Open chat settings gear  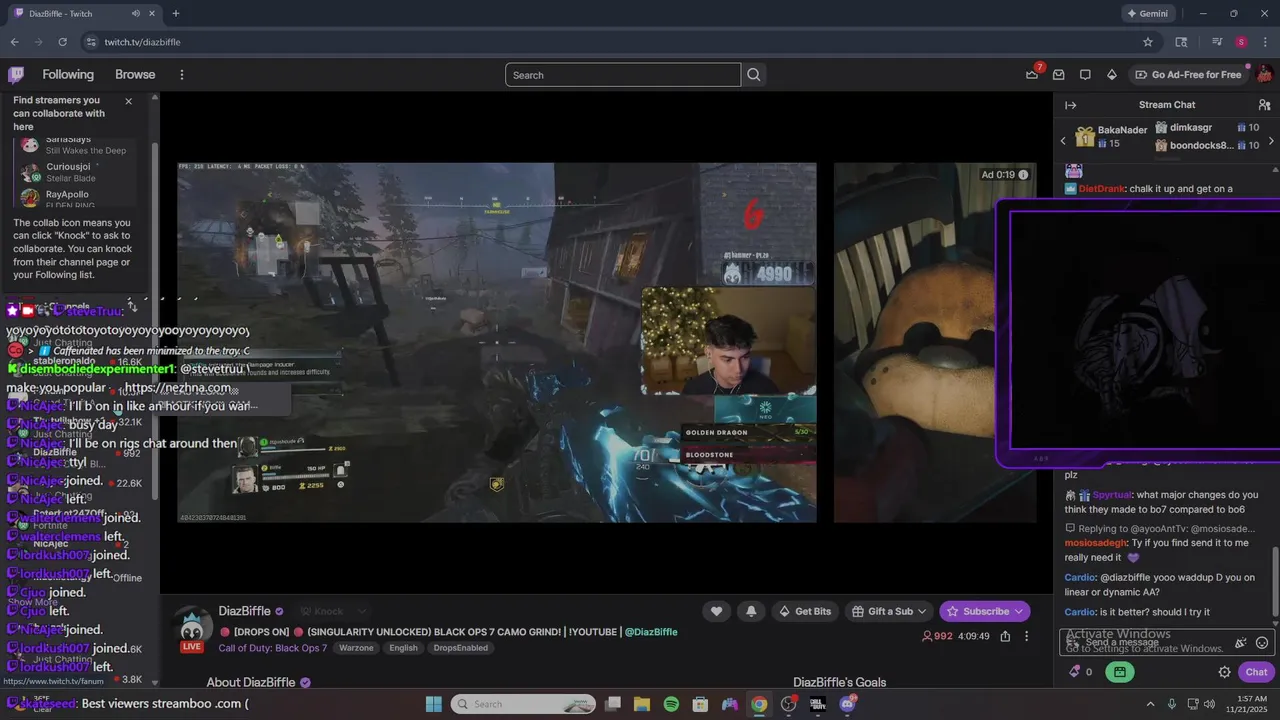point(1224,672)
